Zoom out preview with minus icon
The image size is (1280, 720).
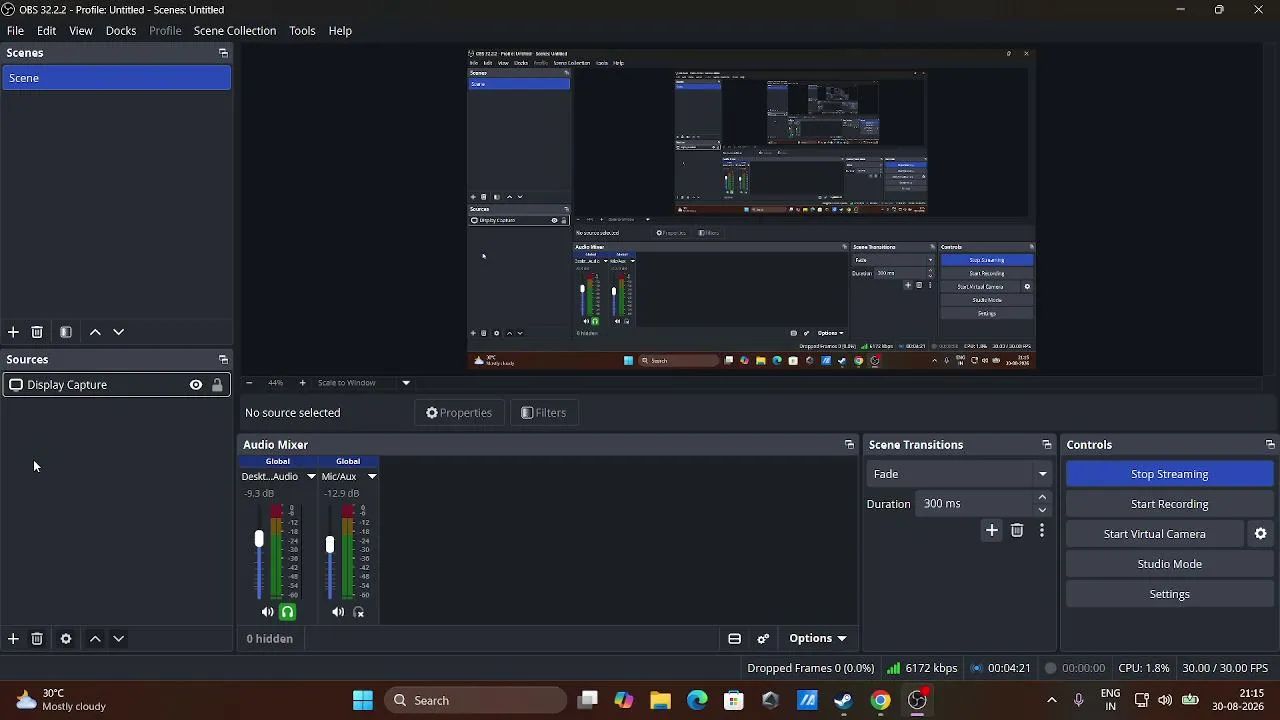pos(249,383)
